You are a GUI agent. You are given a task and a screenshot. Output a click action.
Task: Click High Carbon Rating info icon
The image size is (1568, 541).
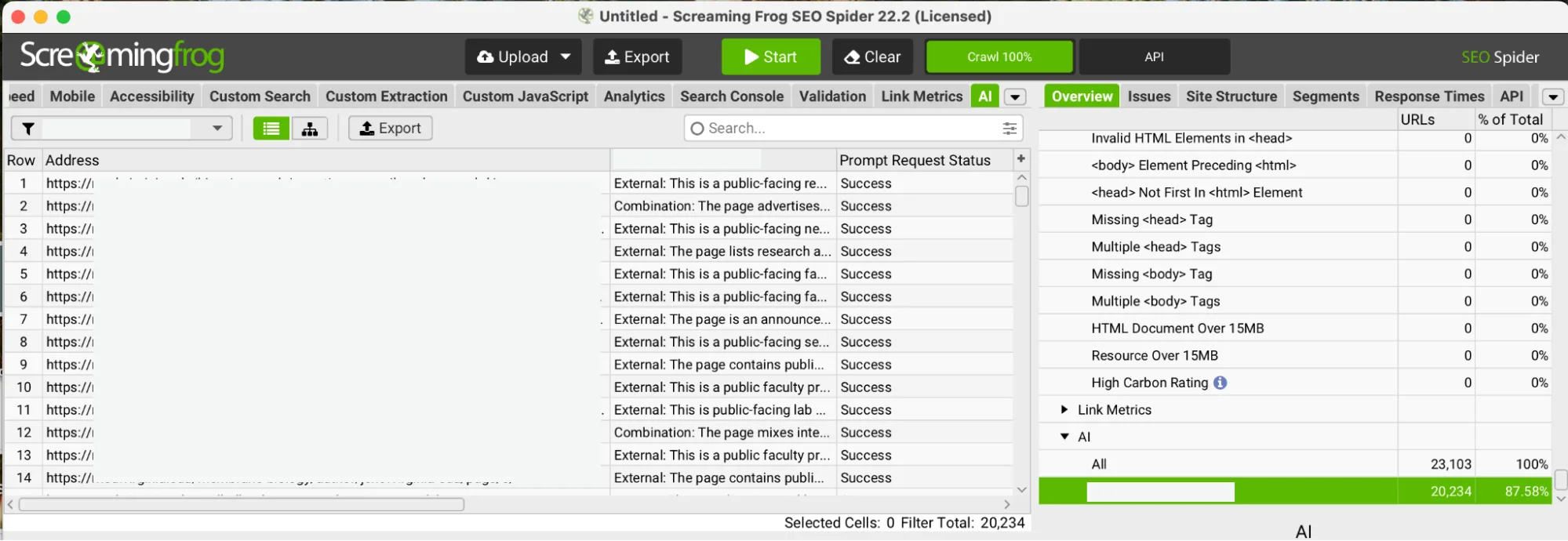(1220, 383)
